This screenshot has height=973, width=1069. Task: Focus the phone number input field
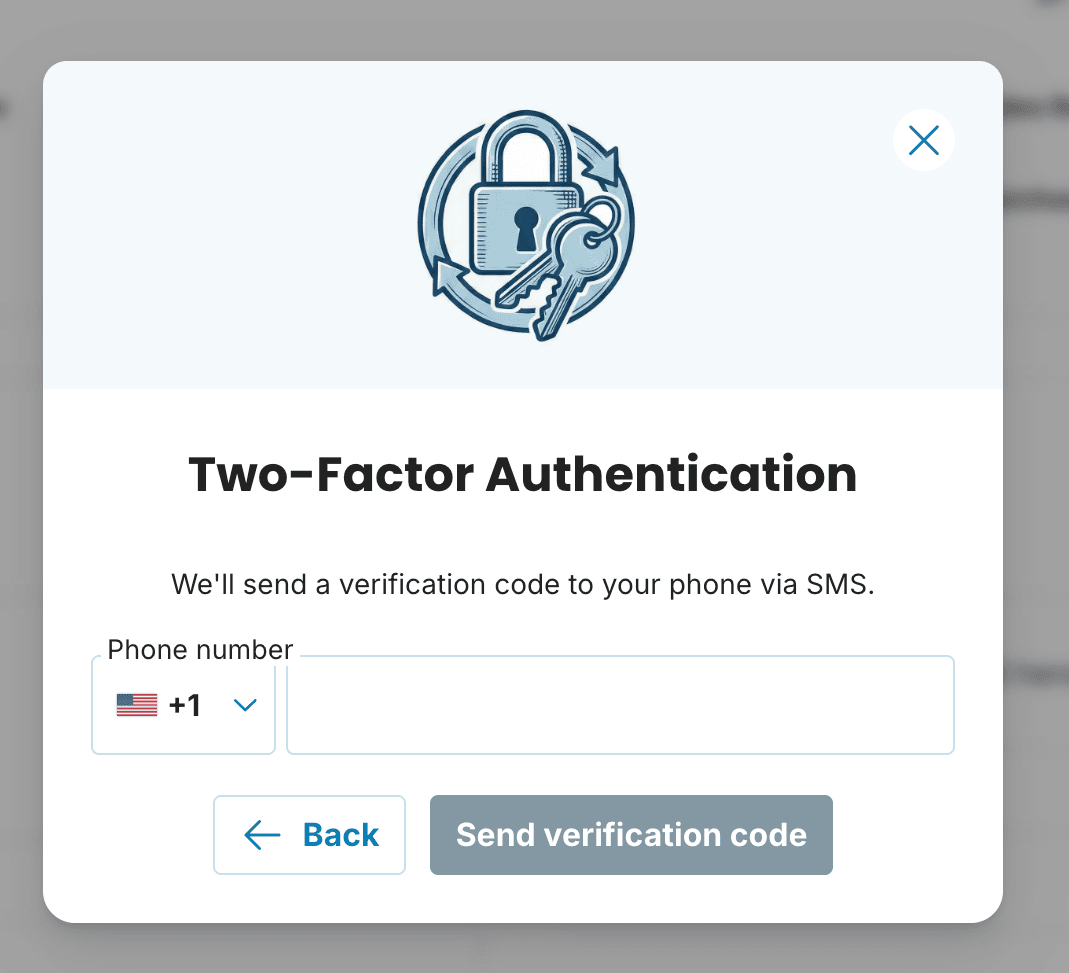620,705
